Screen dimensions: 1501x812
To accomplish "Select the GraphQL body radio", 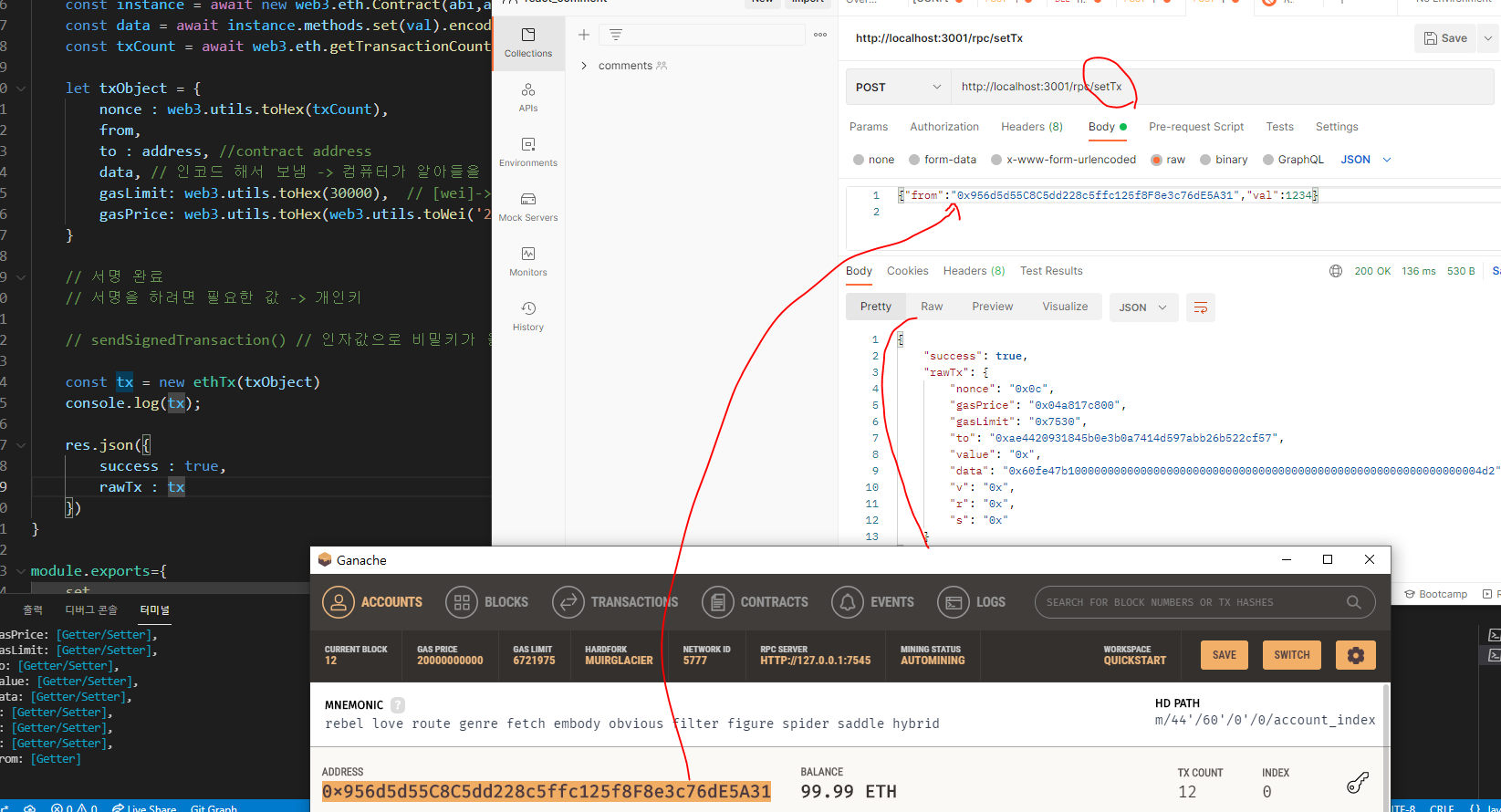I will coord(1268,160).
